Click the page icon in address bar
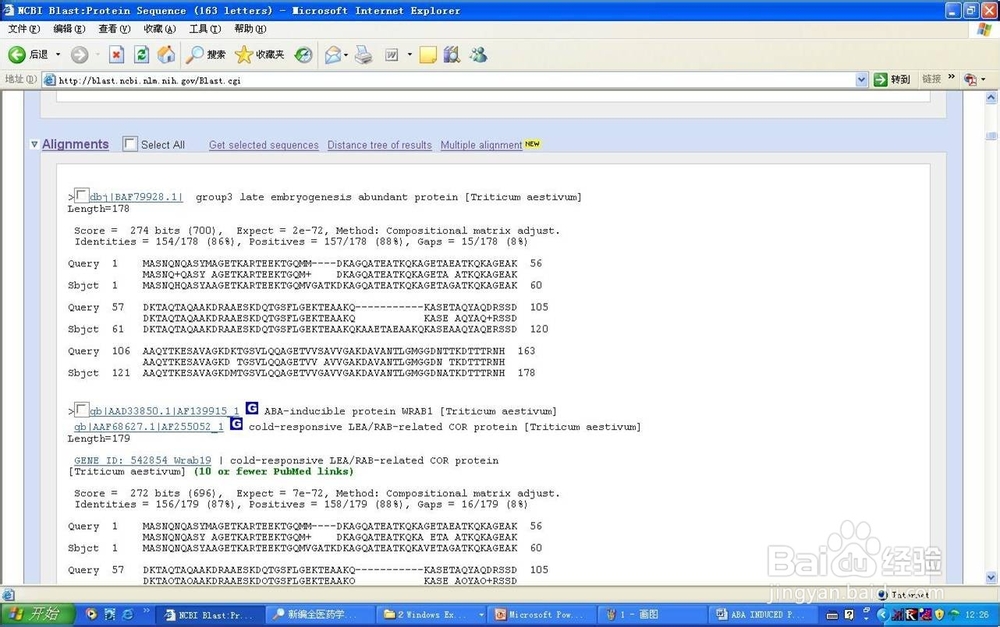This screenshot has width=1000, height=627. (x=49, y=80)
